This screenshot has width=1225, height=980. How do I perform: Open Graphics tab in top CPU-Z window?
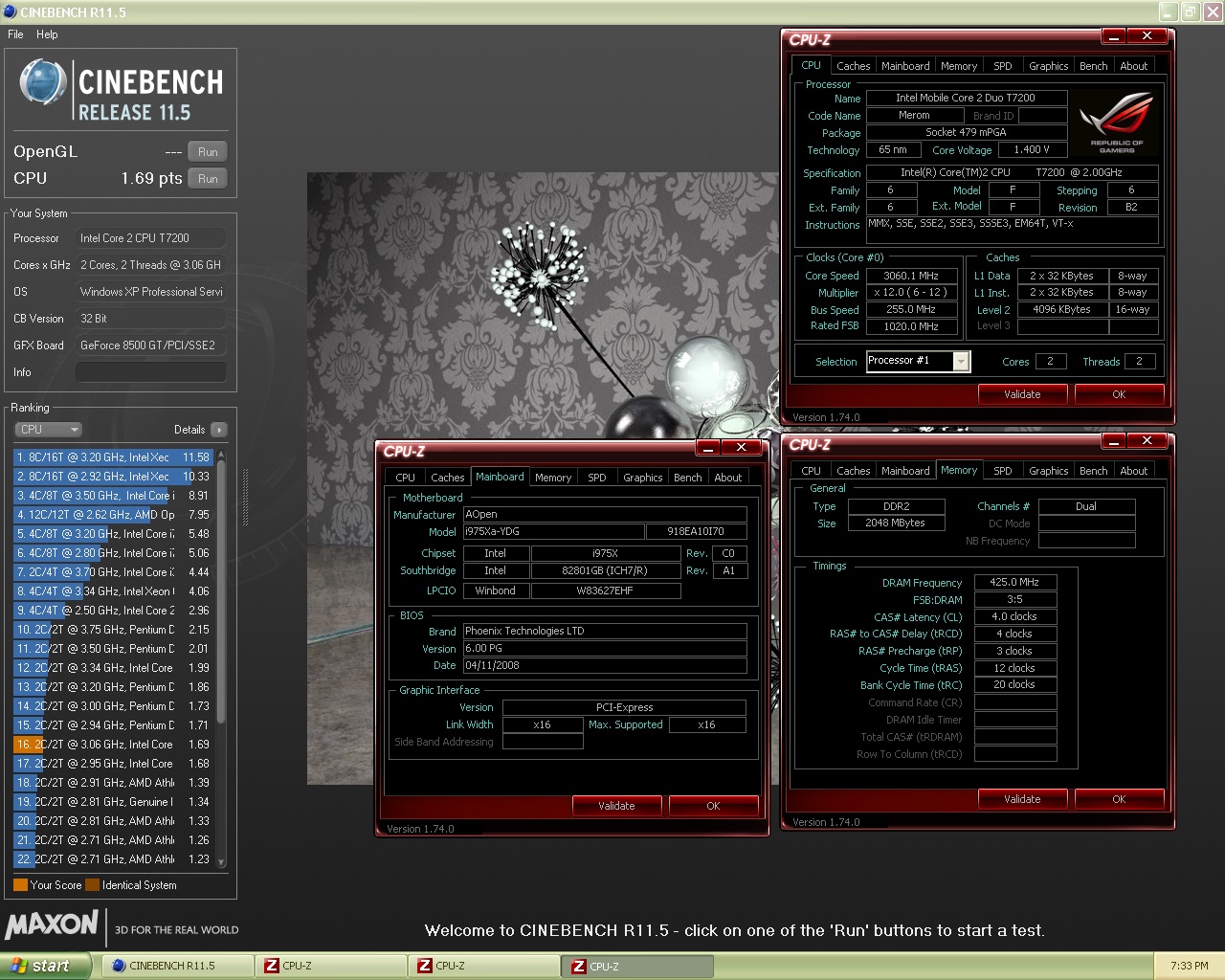1048,66
